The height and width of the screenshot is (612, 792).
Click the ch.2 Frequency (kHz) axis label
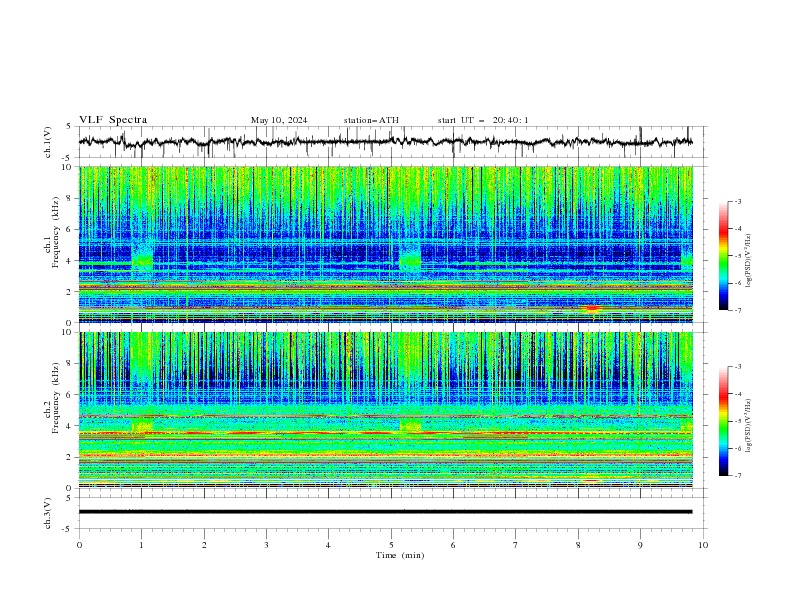(52, 397)
